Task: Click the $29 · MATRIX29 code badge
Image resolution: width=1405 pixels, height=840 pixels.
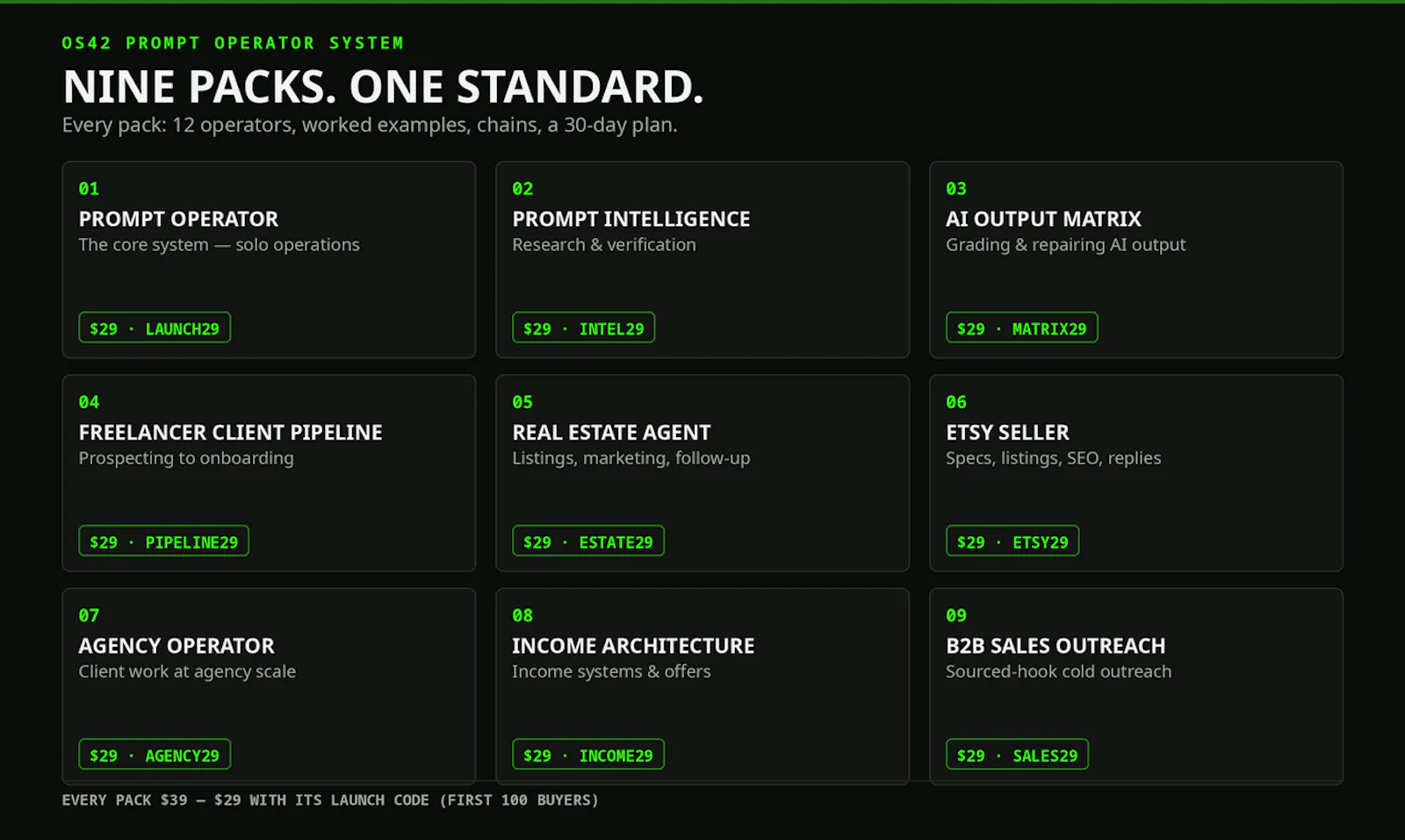Action: click(x=1021, y=327)
